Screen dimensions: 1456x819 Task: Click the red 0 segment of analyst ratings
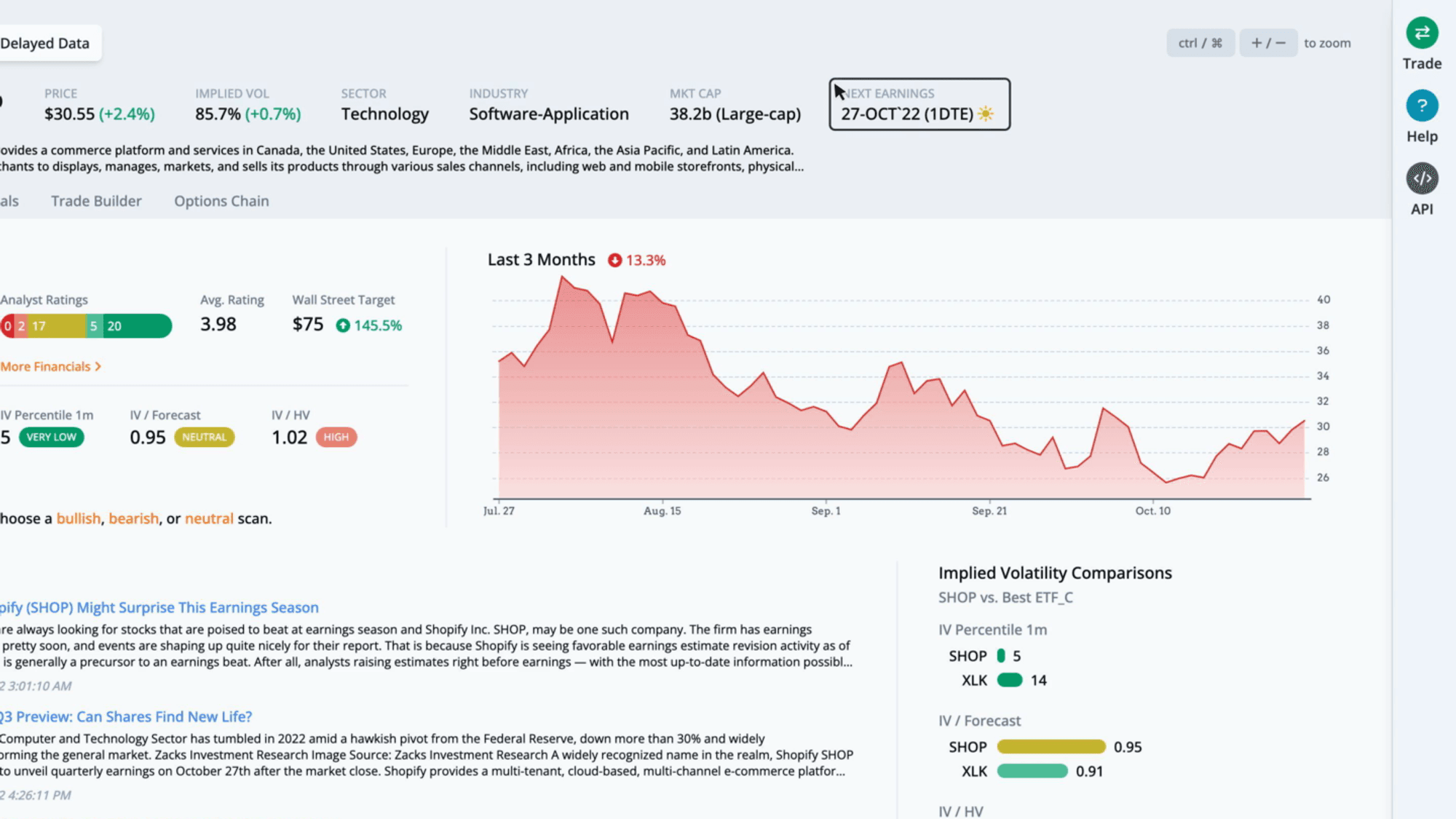[x=7, y=325]
